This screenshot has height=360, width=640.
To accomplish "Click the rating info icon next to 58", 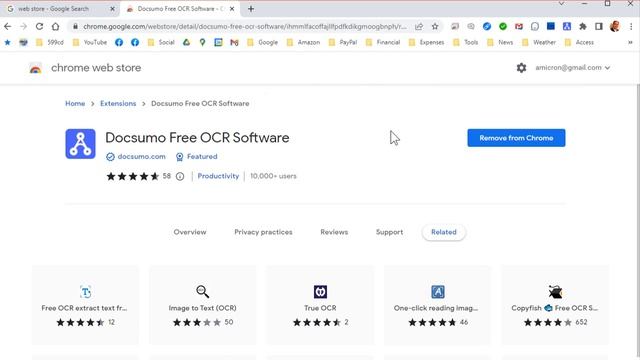I will click(x=180, y=176).
